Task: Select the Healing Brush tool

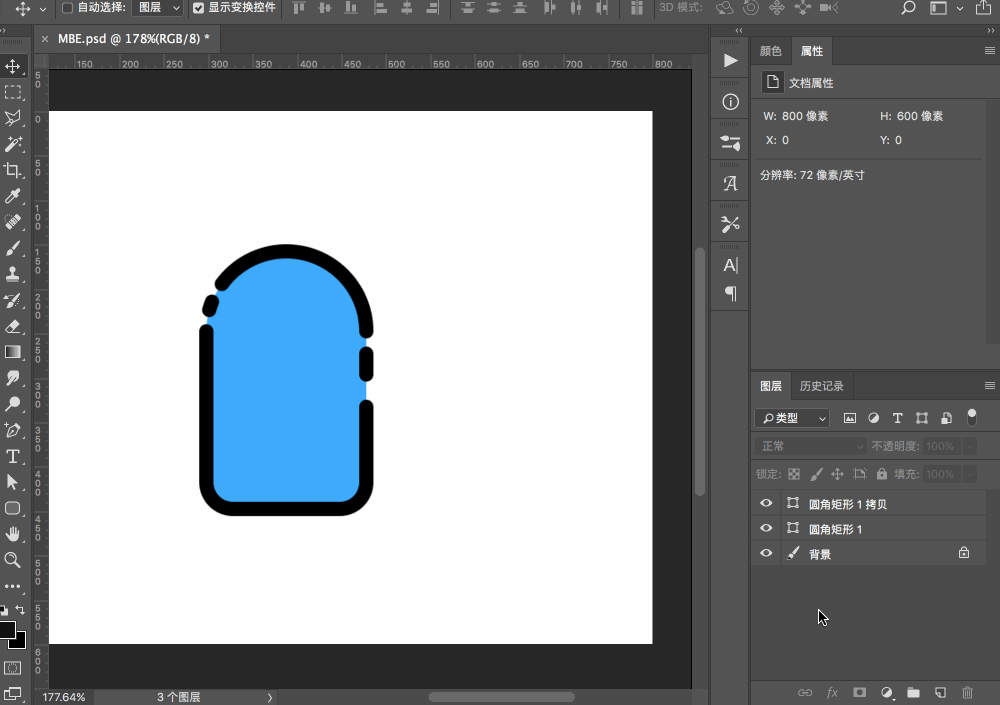Action: click(x=13, y=222)
